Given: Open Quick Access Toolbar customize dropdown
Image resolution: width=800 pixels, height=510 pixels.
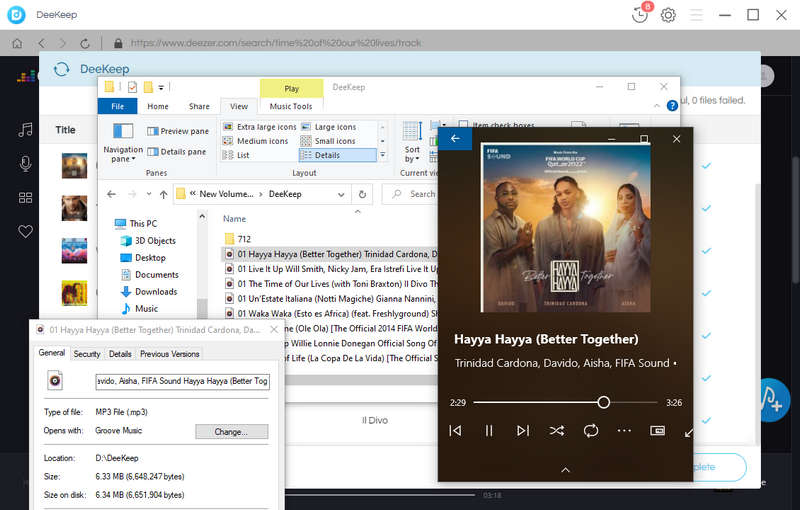Looking at the screenshot, I should click(161, 88).
